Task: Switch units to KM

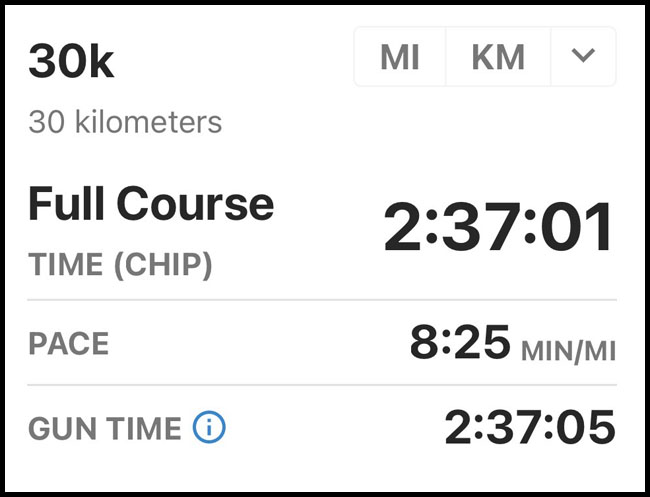Action: (x=498, y=56)
